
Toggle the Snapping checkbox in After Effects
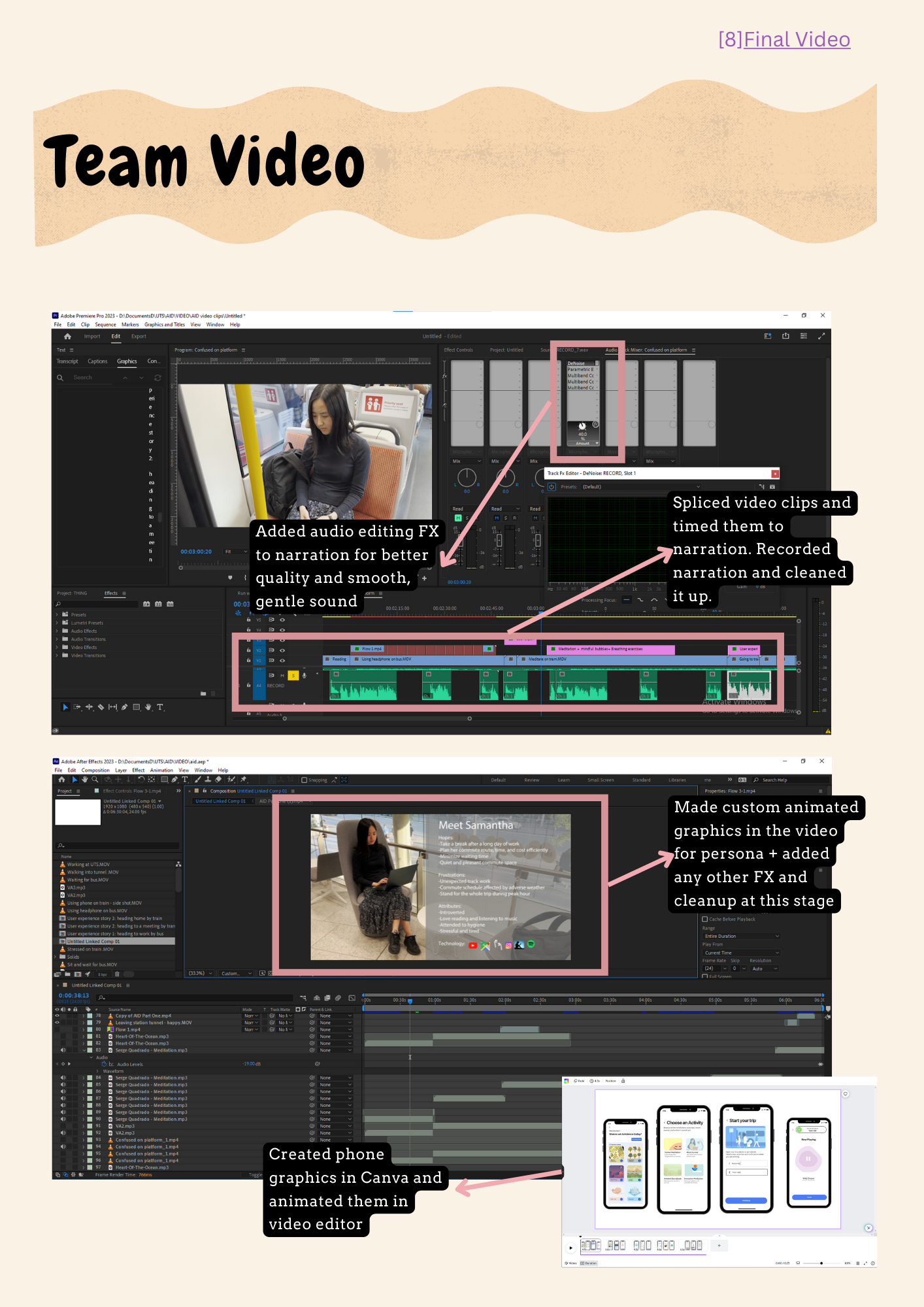pos(305,780)
